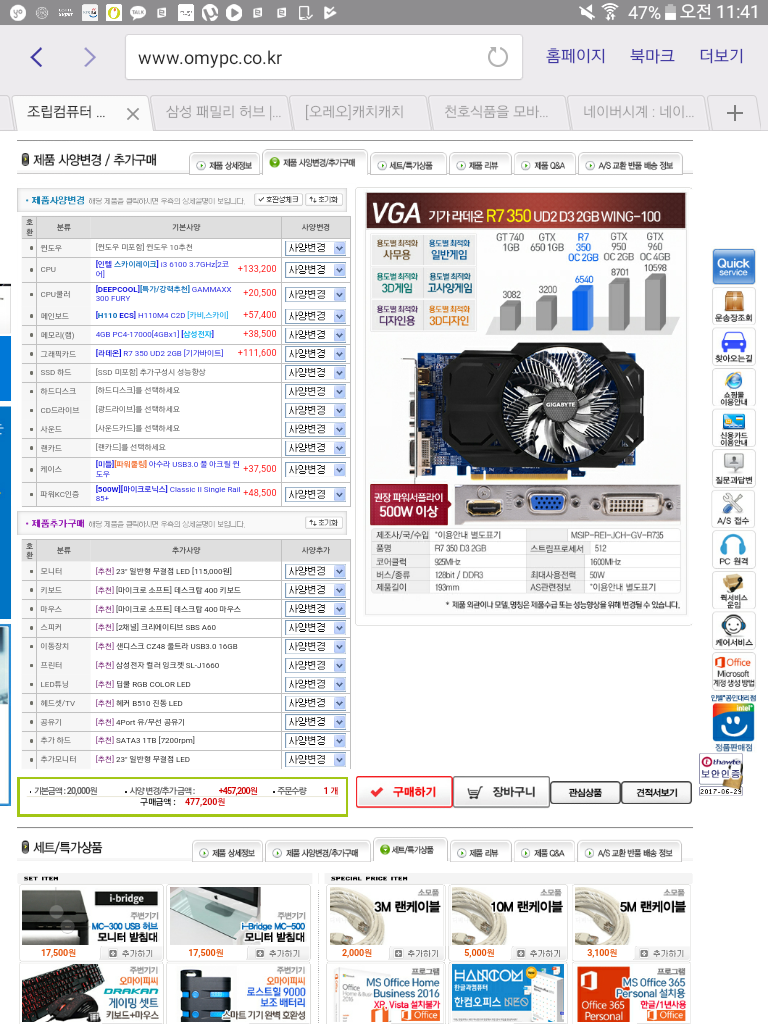The image size is (768, 1024).
Task: Click the 초기화 reset in 제품사양변경 header
Action: pos(324,199)
